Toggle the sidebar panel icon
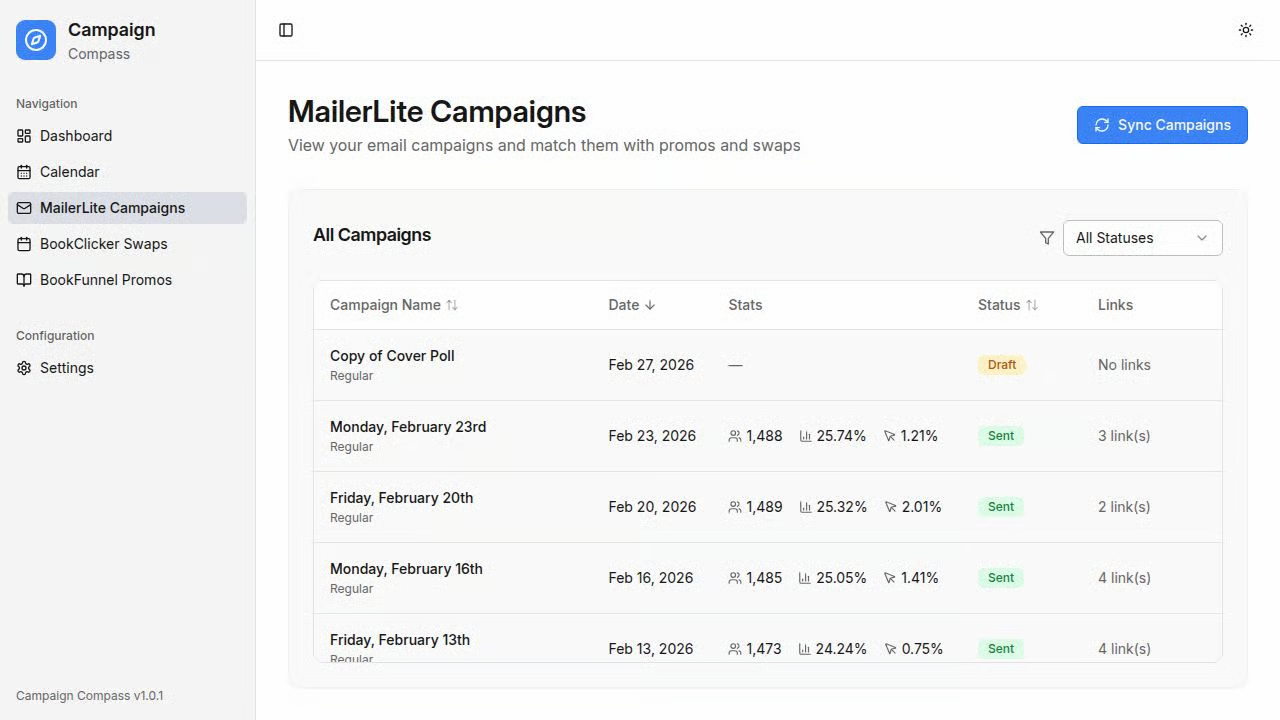The image size is (1280, 720). [x=286, y=30]
